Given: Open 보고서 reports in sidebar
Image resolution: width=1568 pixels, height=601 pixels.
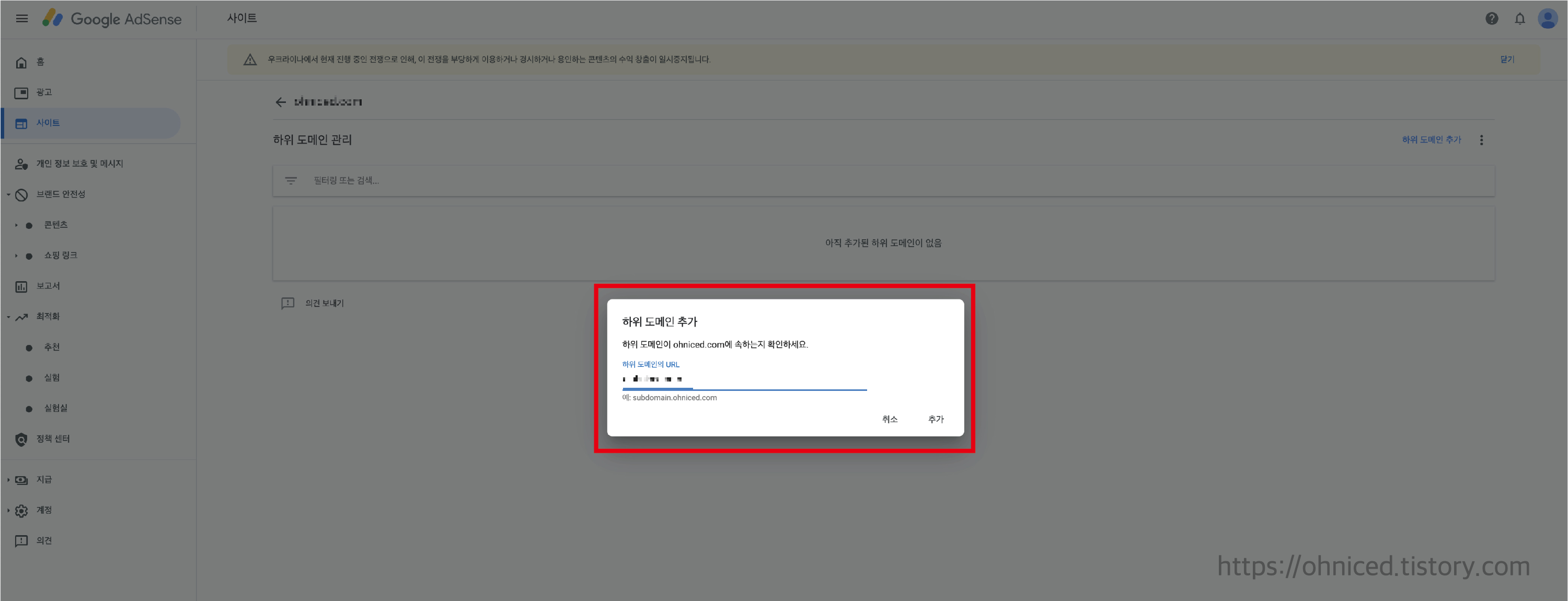Looking at the screenshot, I should click(x=48, y=286).
